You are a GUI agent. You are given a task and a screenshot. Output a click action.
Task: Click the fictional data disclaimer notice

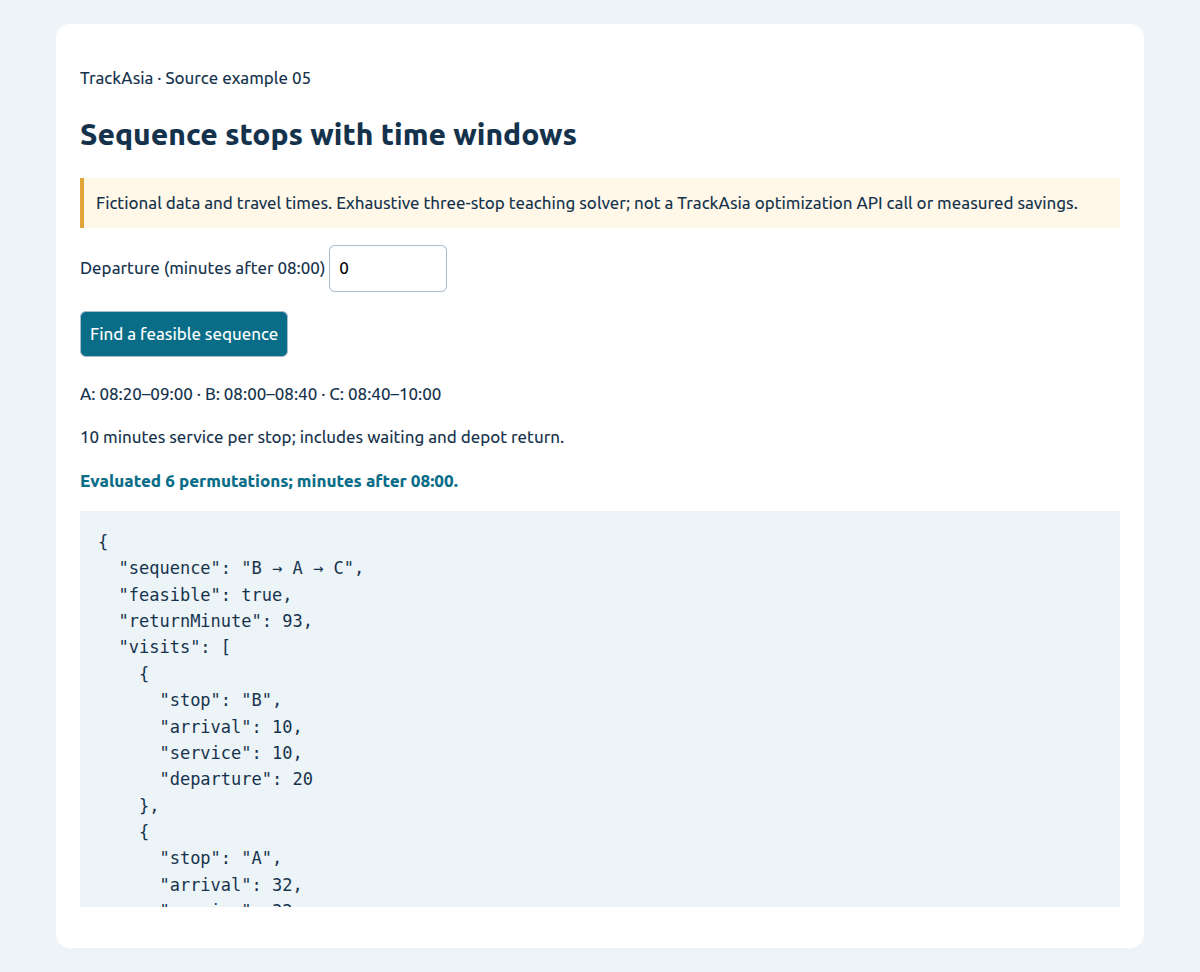click(x=600, y=203)
